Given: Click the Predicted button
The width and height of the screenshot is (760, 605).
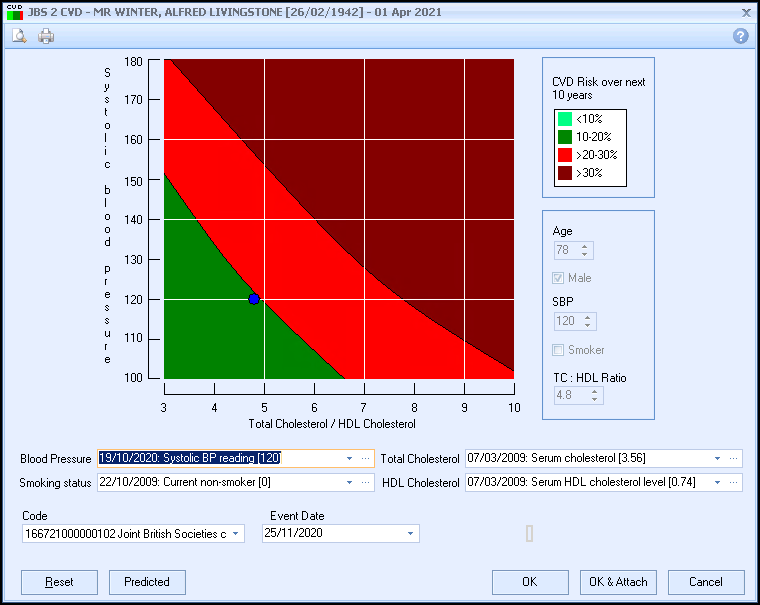Looking at the screenshot, I should [147, 582].
